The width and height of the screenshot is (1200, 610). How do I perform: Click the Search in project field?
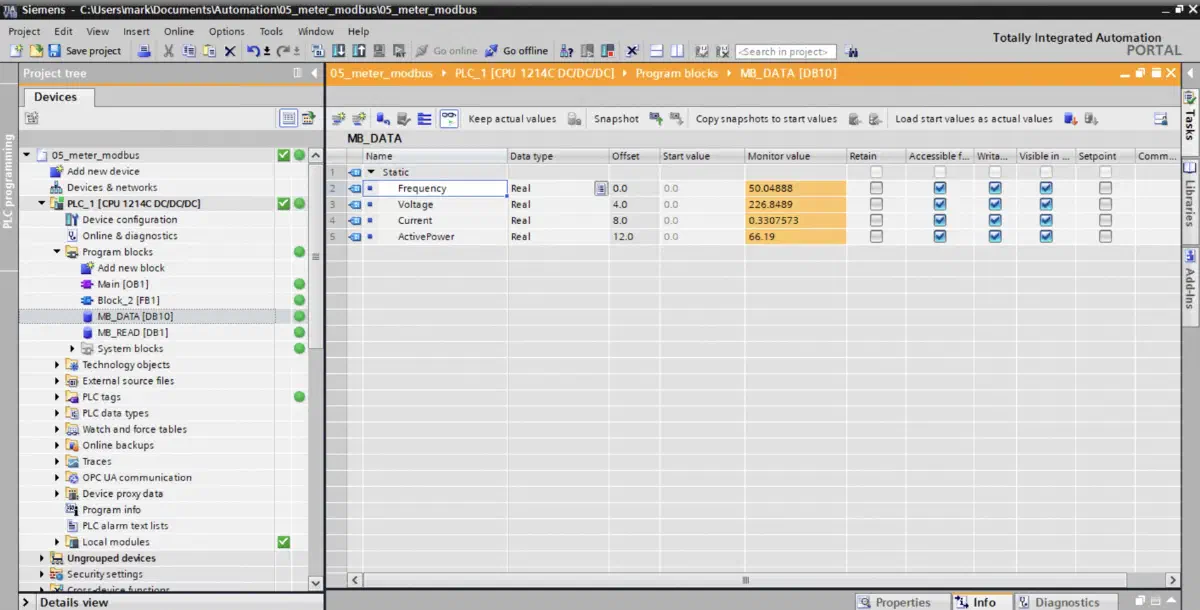[786, 51]
